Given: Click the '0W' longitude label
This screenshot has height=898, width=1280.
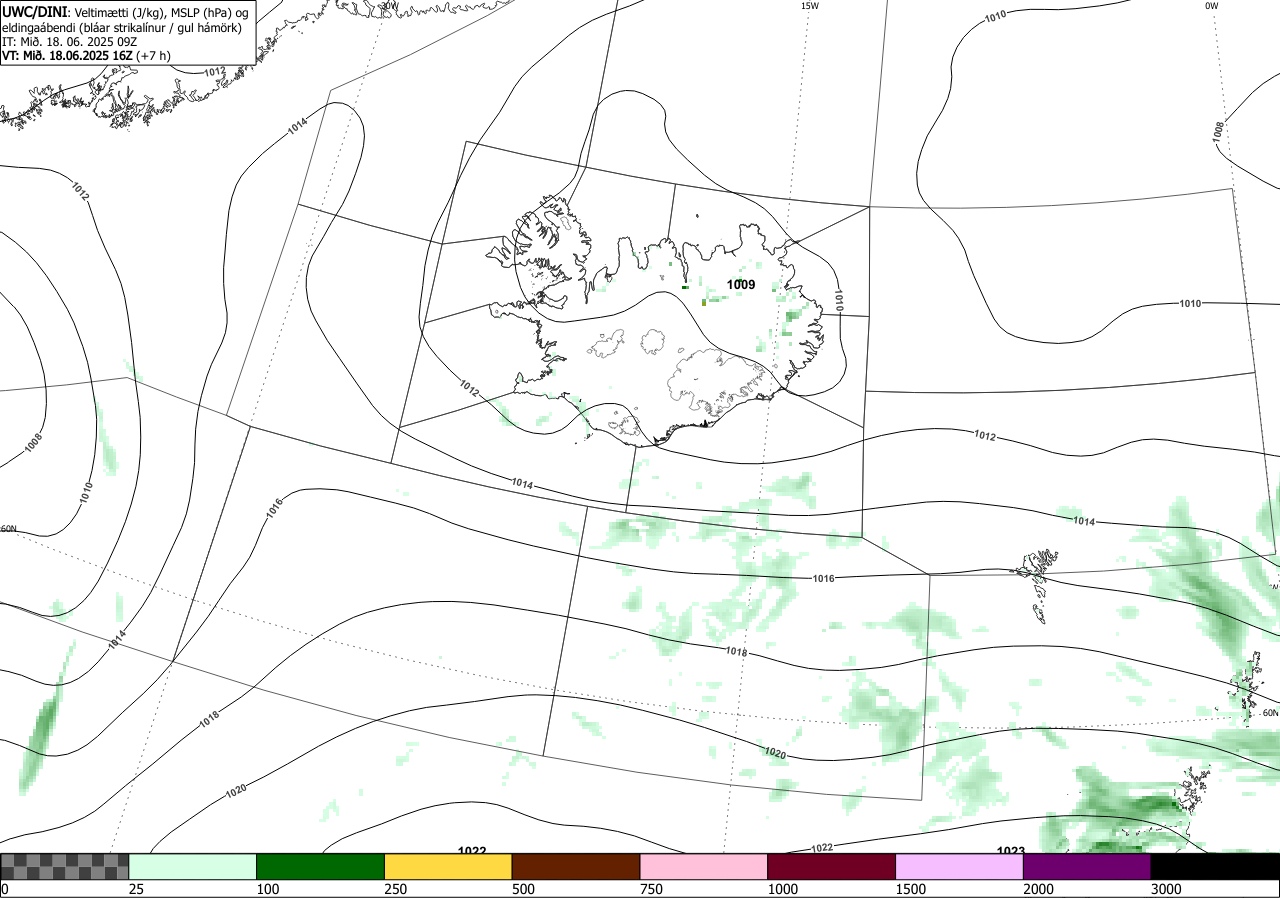Looking at the screenshot, I should coord(1212,6).
